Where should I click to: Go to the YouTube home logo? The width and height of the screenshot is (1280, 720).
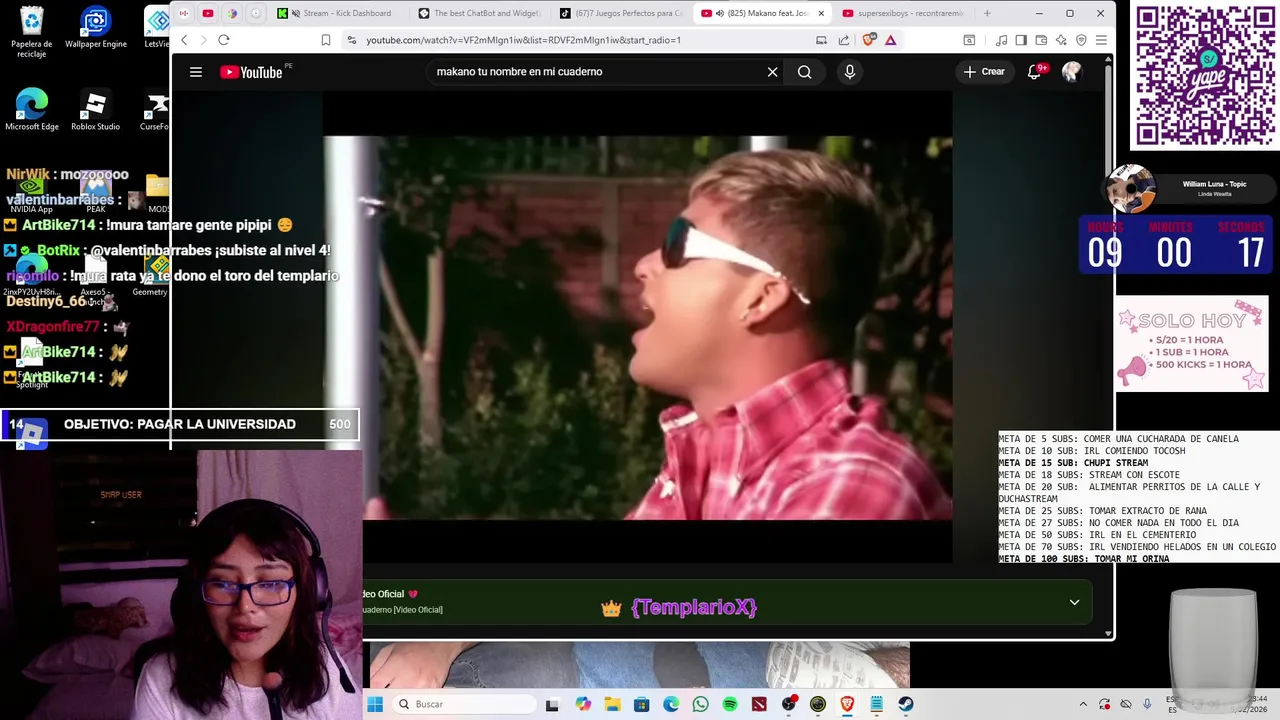pos(251,72)
